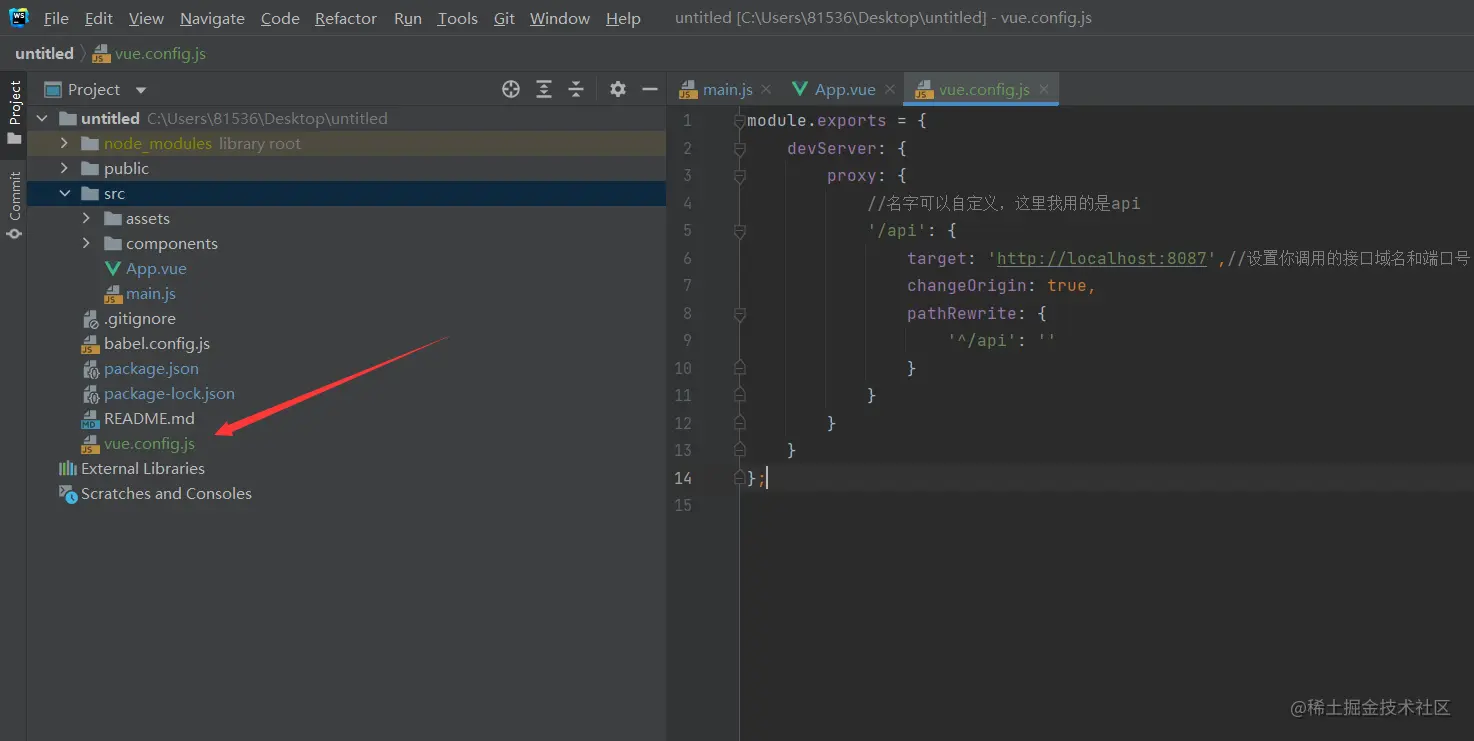Screen dimensions: 1474x741
Task: Open the Tools menu
Action: (x=457, y=18)
